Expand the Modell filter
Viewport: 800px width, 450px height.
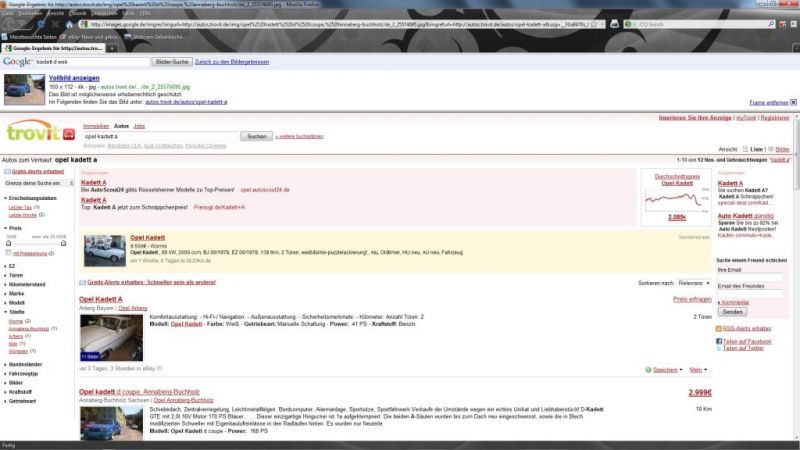click(15, 303)
